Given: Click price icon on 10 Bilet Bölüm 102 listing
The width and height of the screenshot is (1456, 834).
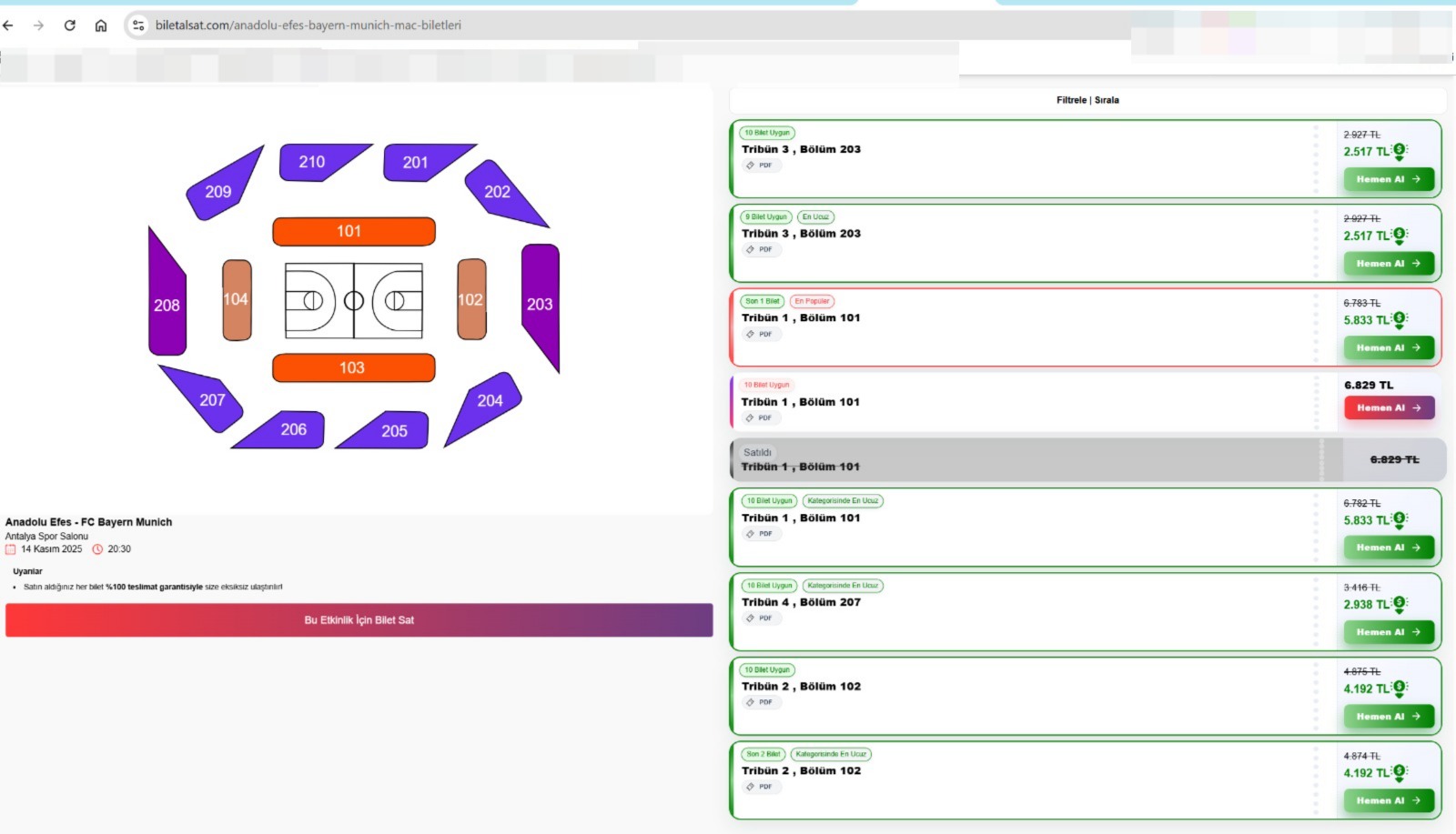Looking at the screenshot, I should pos(1400,688).
